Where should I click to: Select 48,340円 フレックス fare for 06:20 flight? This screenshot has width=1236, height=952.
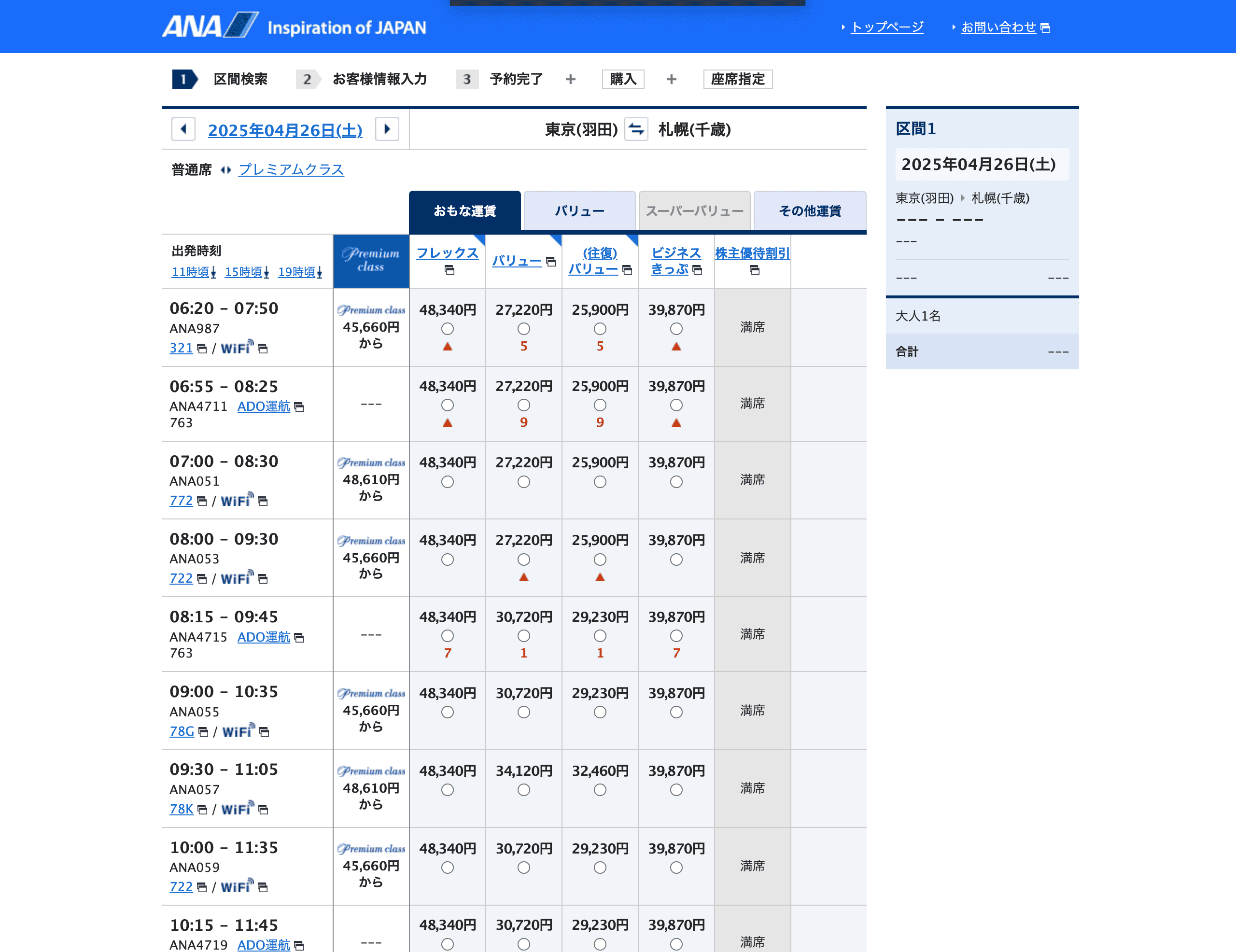(x=447, y=329)
